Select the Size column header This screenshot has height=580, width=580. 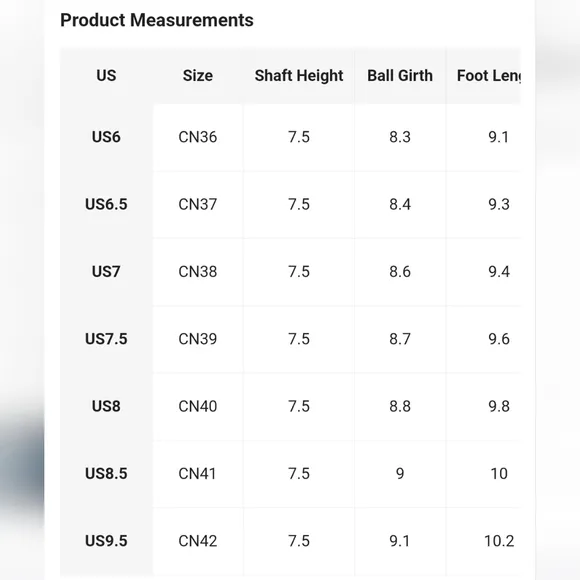click(198, 75)
